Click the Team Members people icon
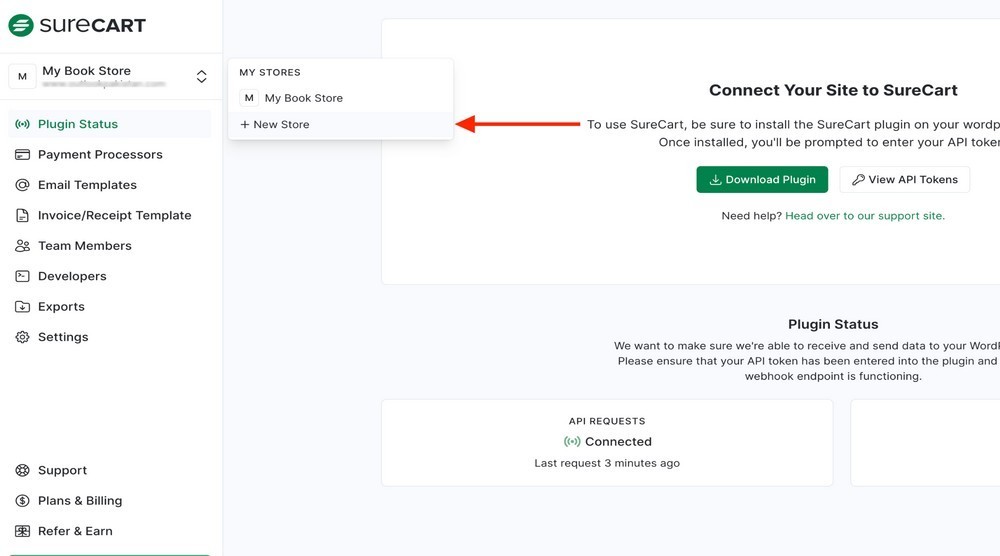 click(x=22, y=245)
